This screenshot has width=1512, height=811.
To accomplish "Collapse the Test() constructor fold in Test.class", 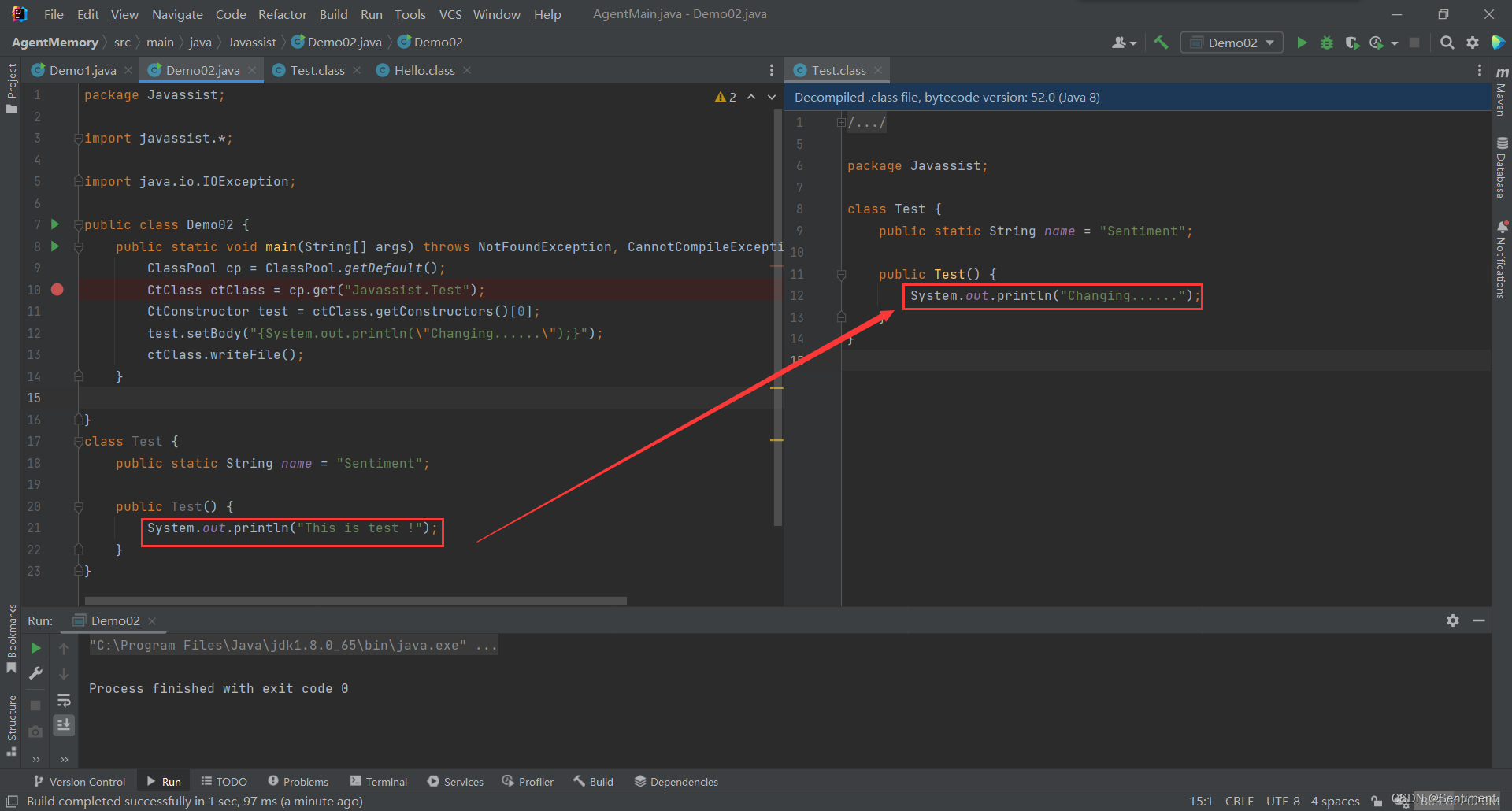I will [841, 274].
